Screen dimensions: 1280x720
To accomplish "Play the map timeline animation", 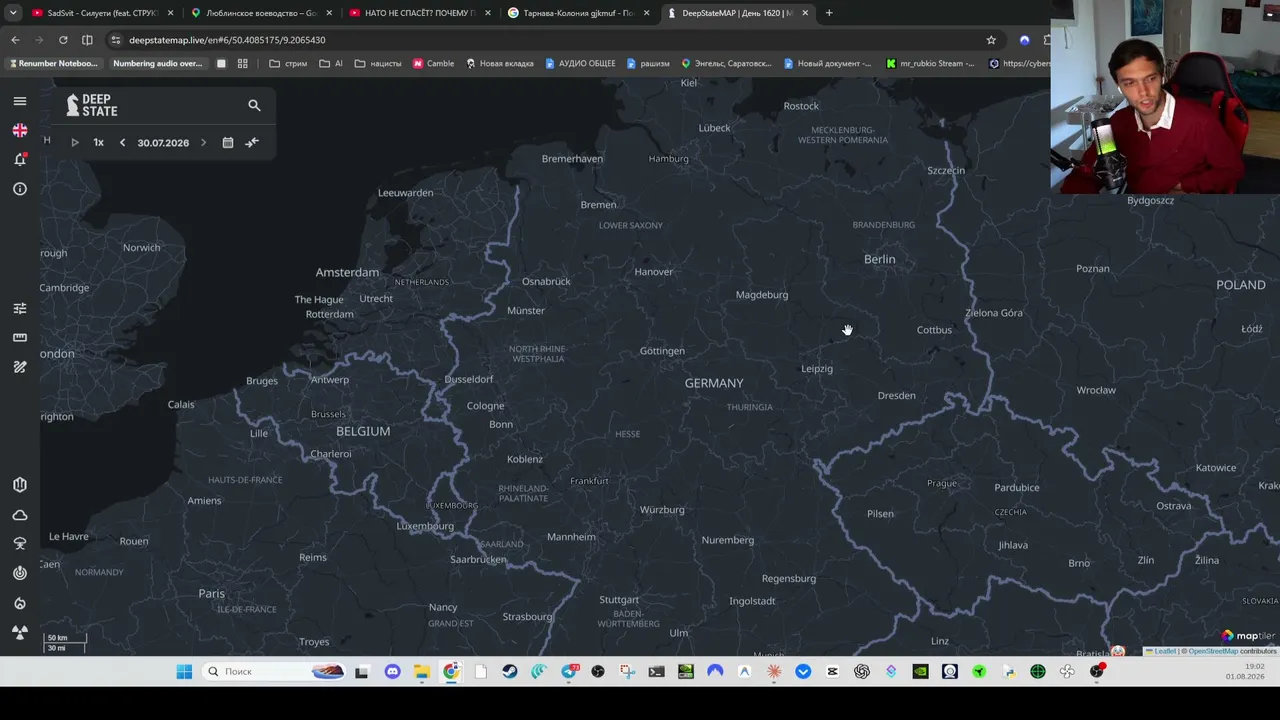I will 75,143.
